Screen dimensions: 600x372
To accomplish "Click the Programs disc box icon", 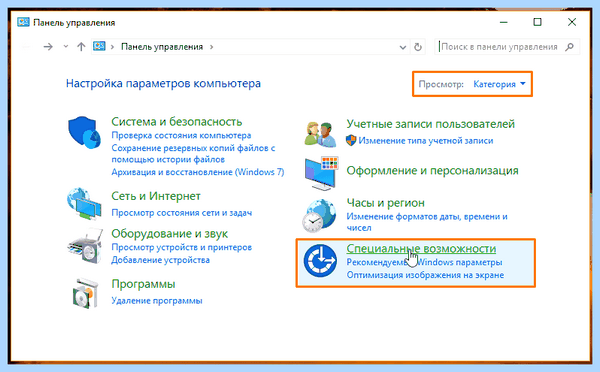I will 85,293.
